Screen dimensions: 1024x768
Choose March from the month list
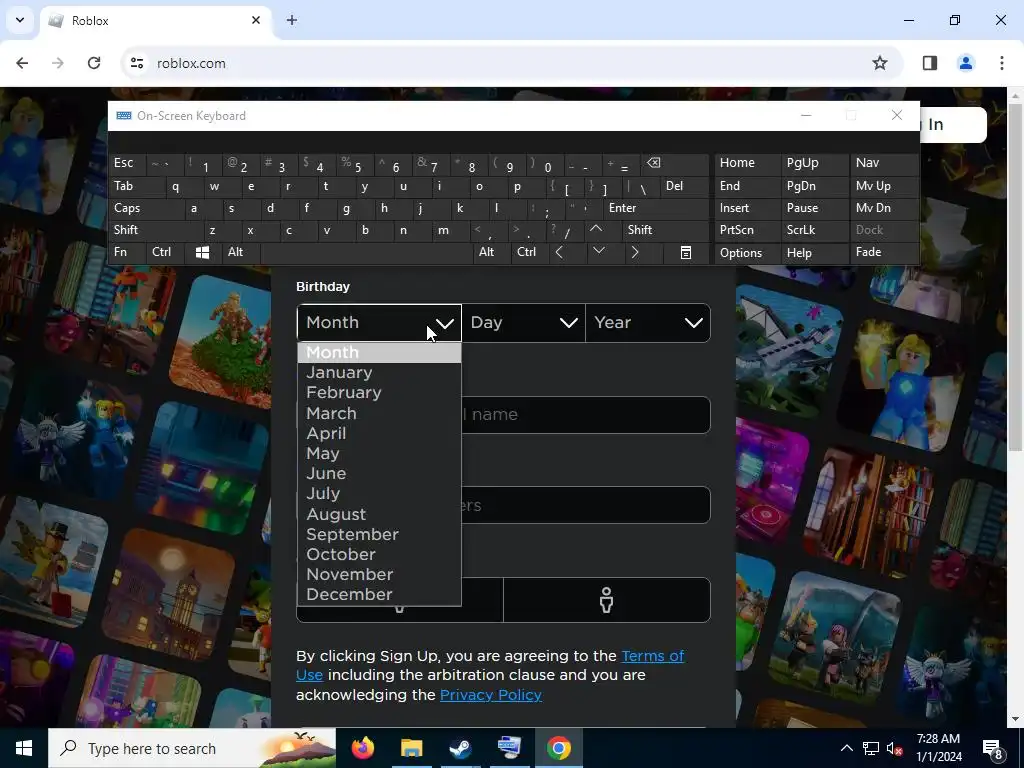point(379,413)
